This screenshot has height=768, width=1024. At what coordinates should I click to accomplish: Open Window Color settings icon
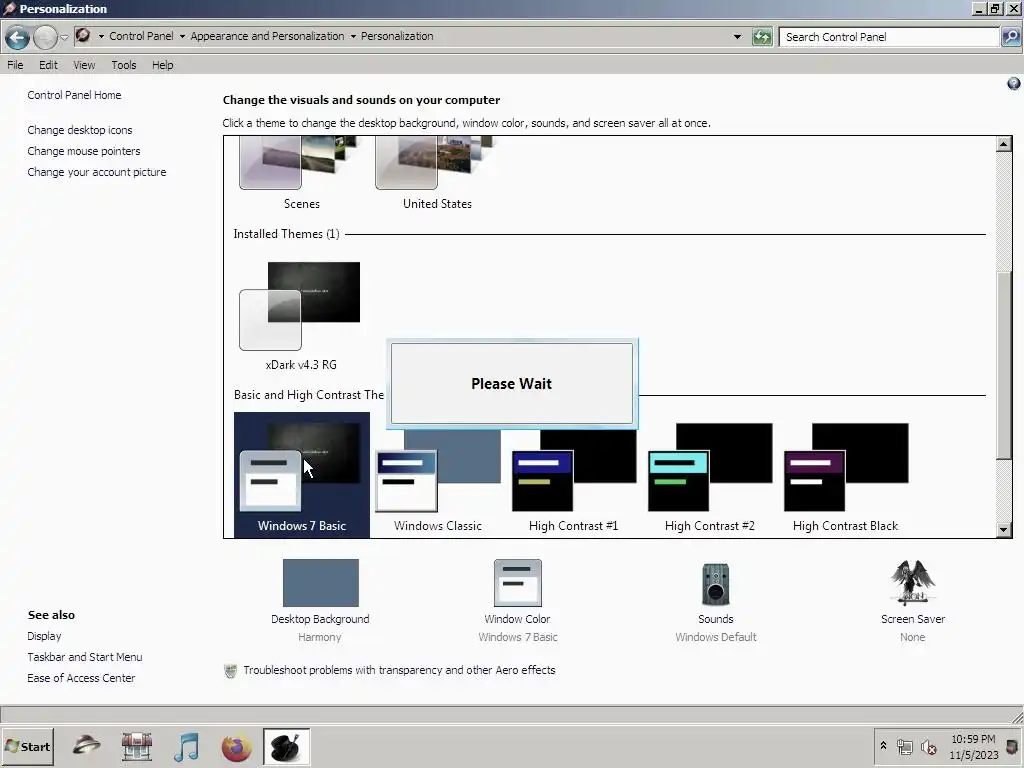coord(517,583)
